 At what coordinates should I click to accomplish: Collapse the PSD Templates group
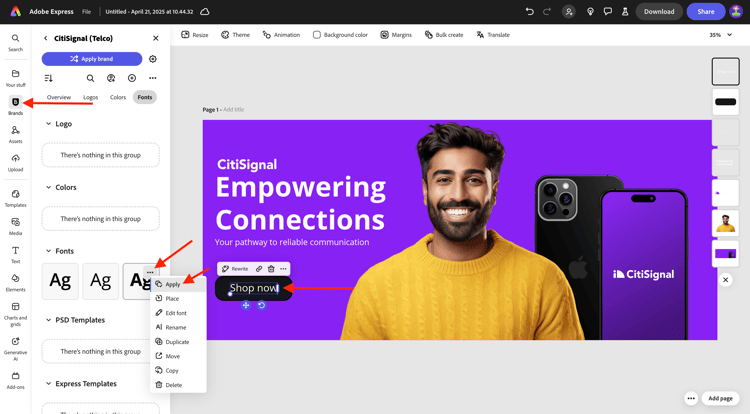[x=48, y=320]
